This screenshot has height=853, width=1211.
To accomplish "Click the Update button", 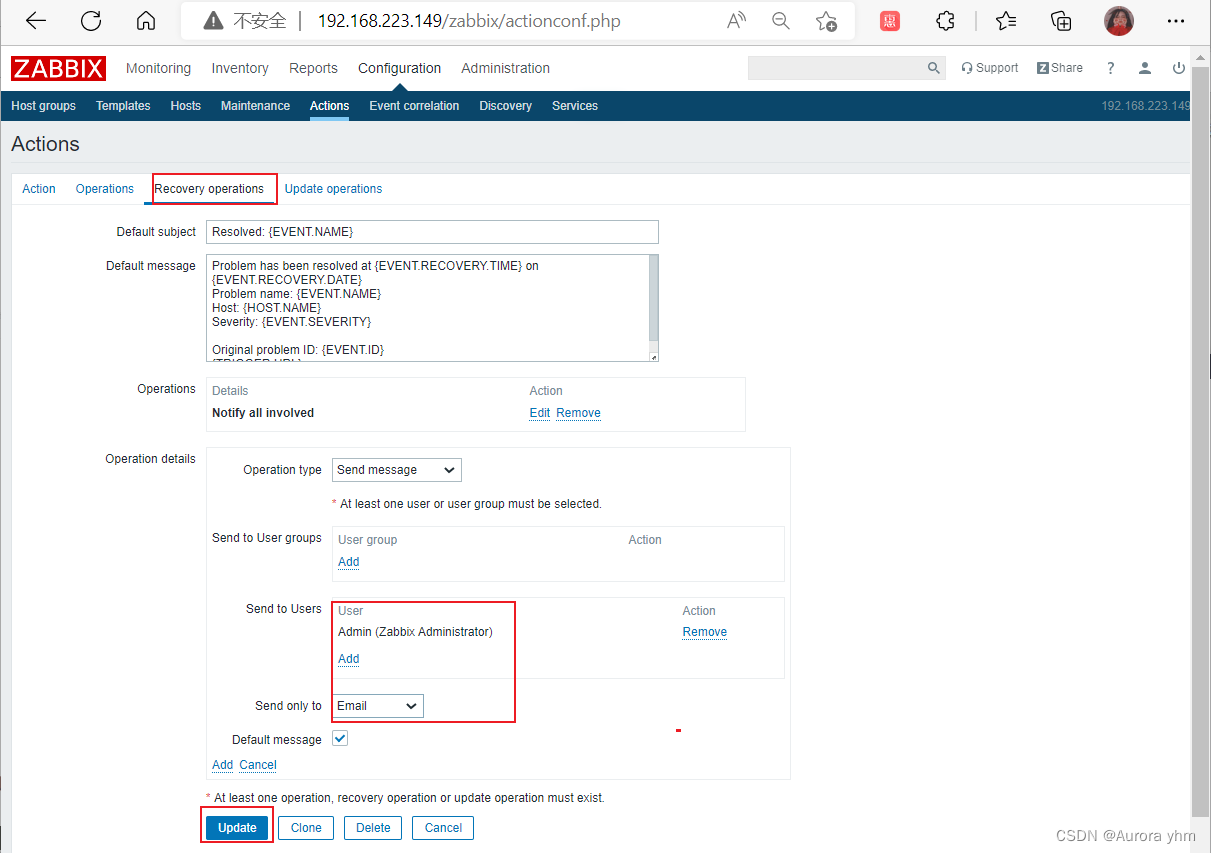I will click(x=237, y=828).
